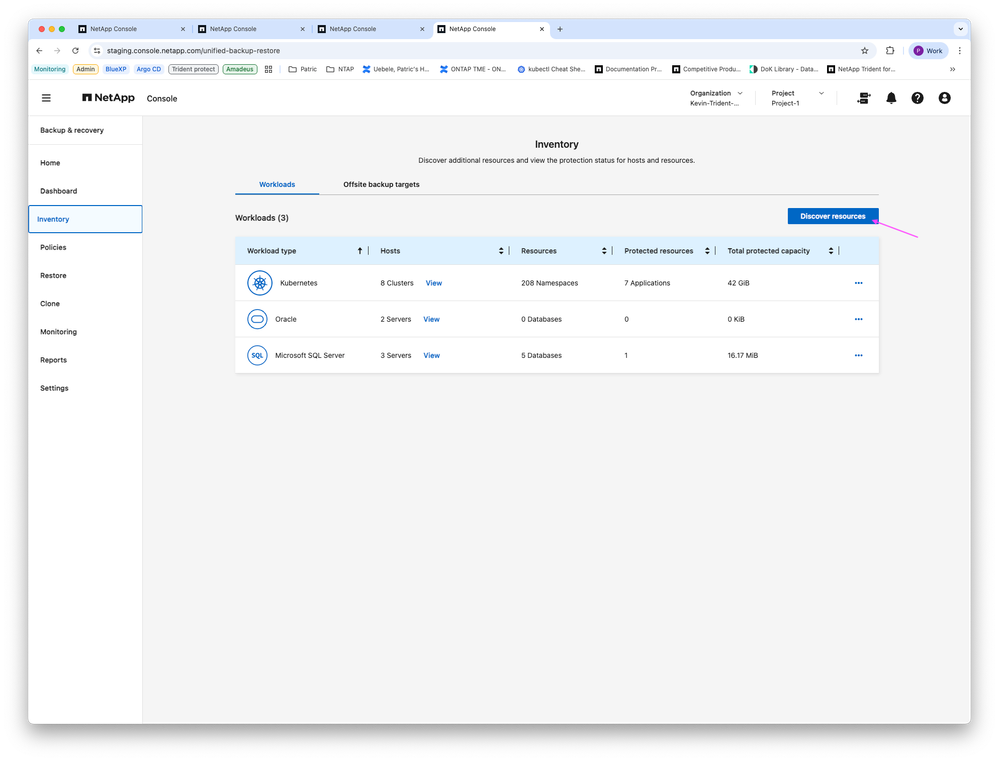This screenshot has width=999, height=761.
Task: Sort the Hosts column
Action: pos(501,251)
